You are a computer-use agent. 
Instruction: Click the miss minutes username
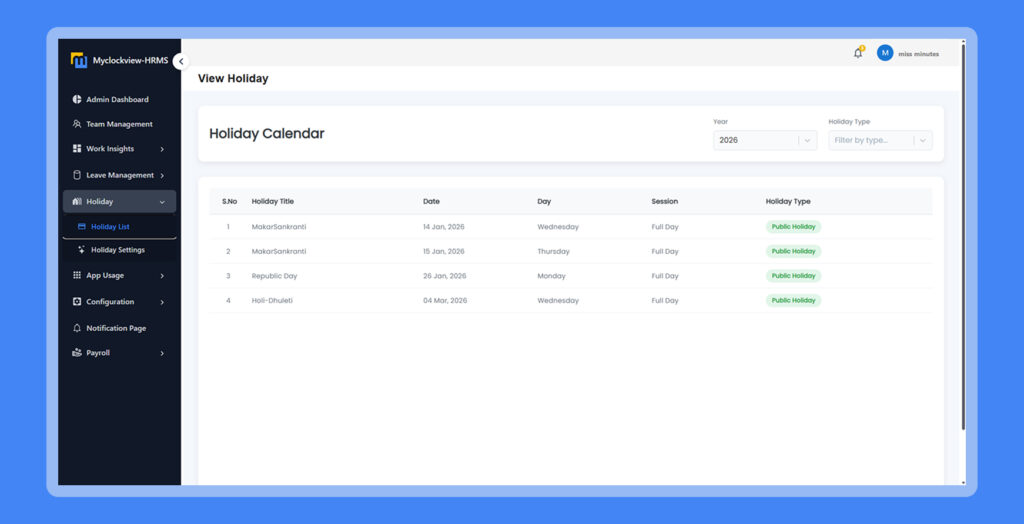[918, 54]
